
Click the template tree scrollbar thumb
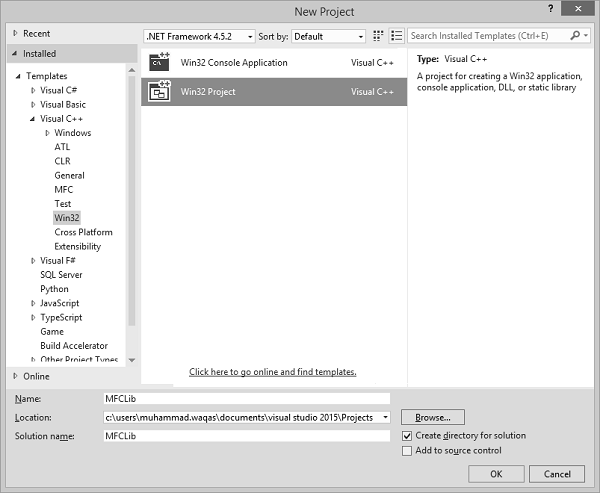[132, 201]
